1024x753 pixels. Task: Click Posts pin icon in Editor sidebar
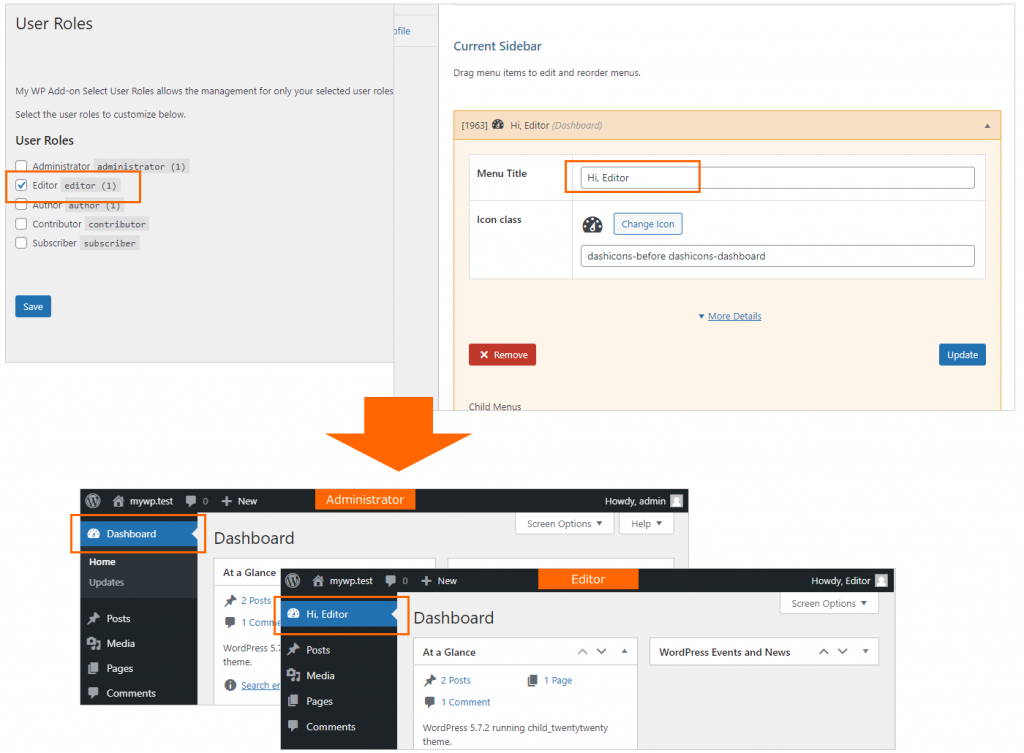click(x=294, y=650)
